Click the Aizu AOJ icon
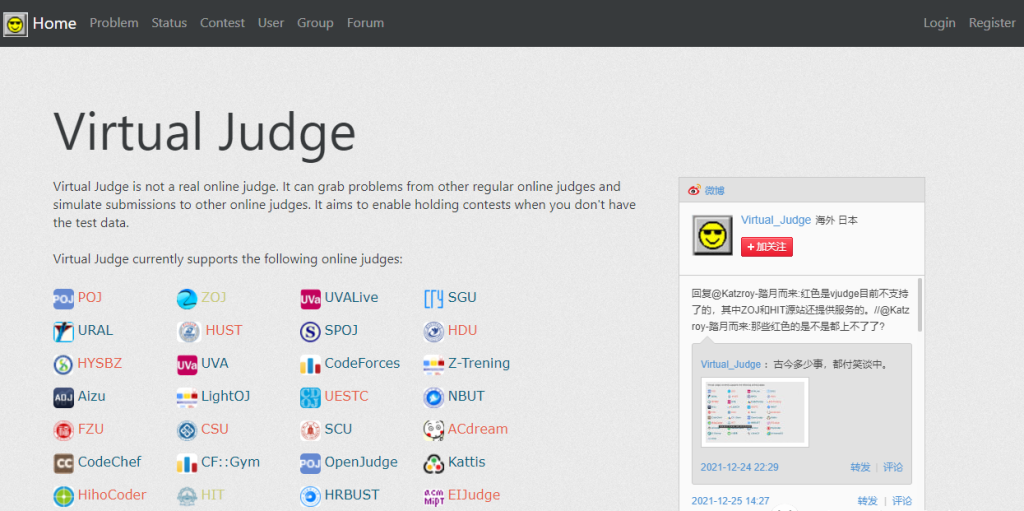The width and height of the screenshot is (1024, 511). coord(63,397)
